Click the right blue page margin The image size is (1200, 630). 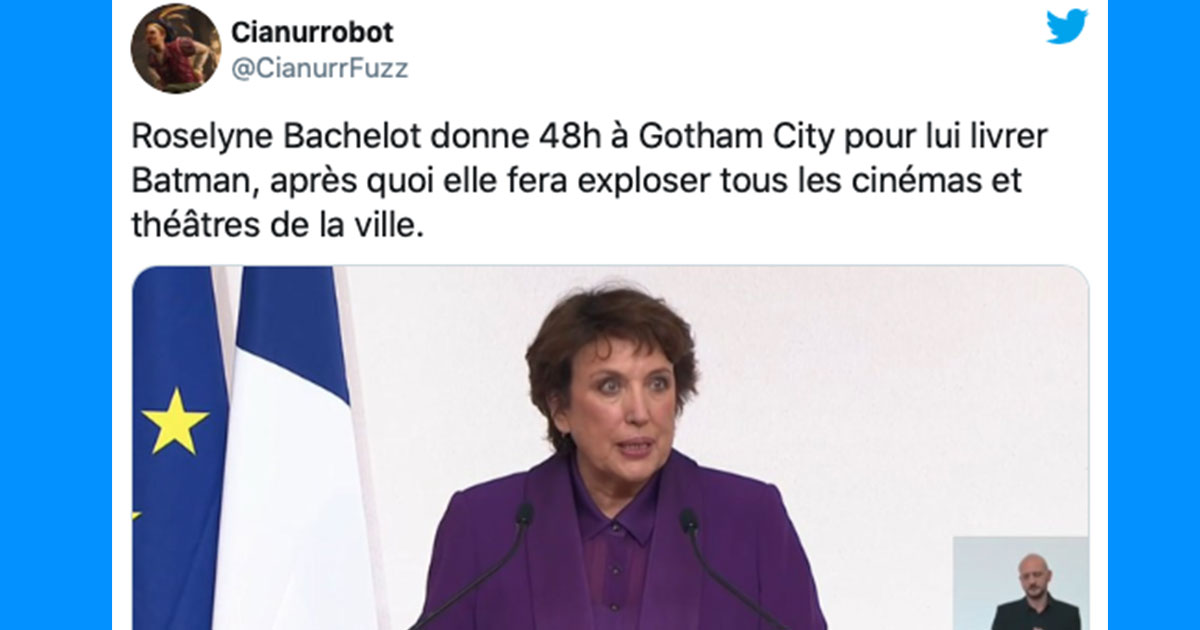coord(1154,315)
